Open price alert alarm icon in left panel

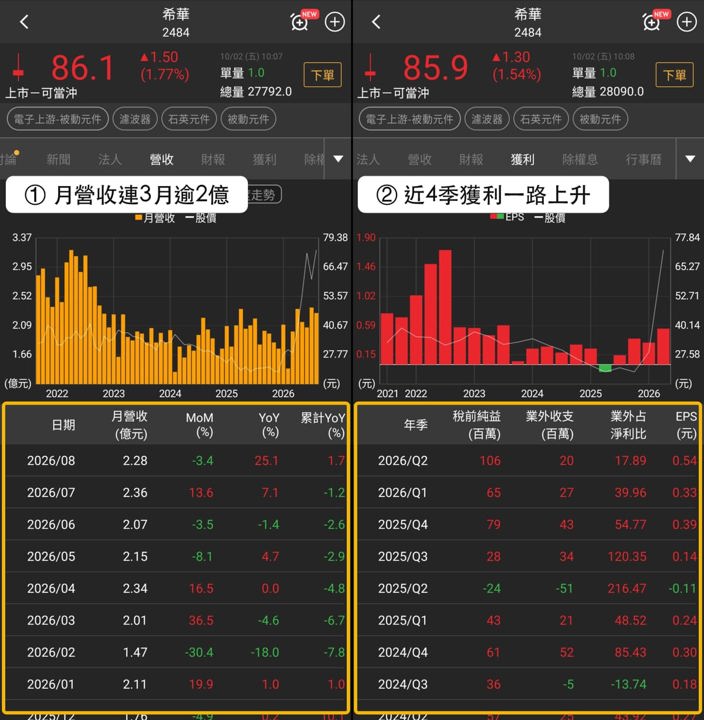(x=300, y=21)
